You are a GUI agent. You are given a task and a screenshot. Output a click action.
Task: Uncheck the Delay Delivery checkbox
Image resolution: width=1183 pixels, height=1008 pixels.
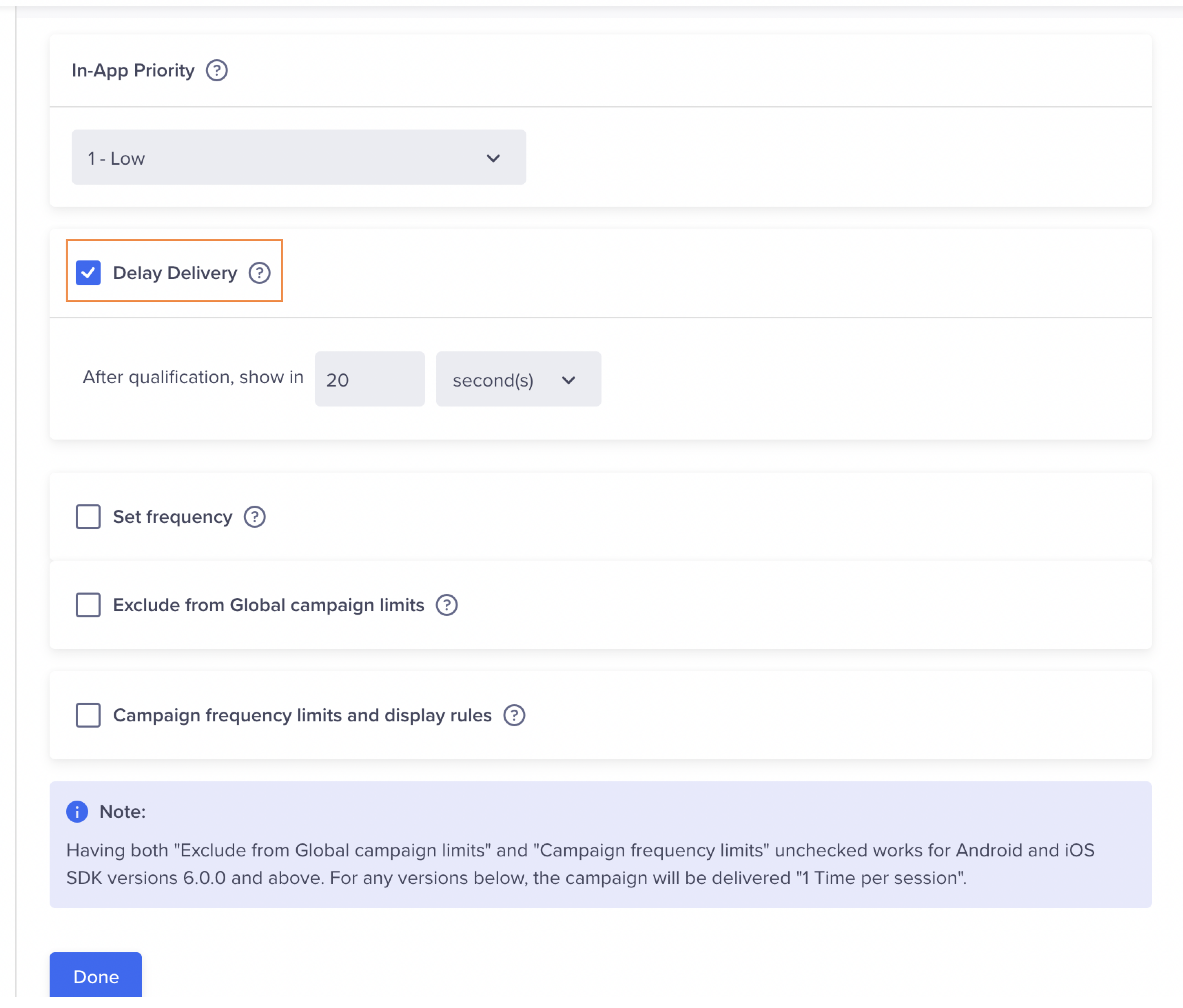[88, 273]
